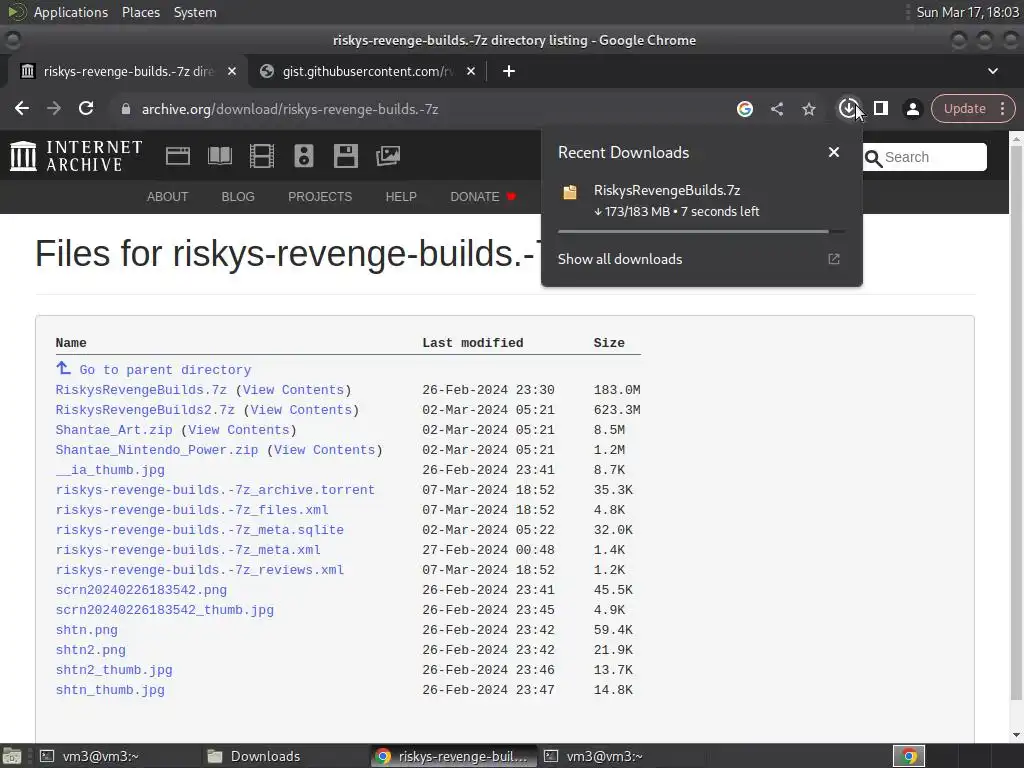Click the download progress bar

701,231
